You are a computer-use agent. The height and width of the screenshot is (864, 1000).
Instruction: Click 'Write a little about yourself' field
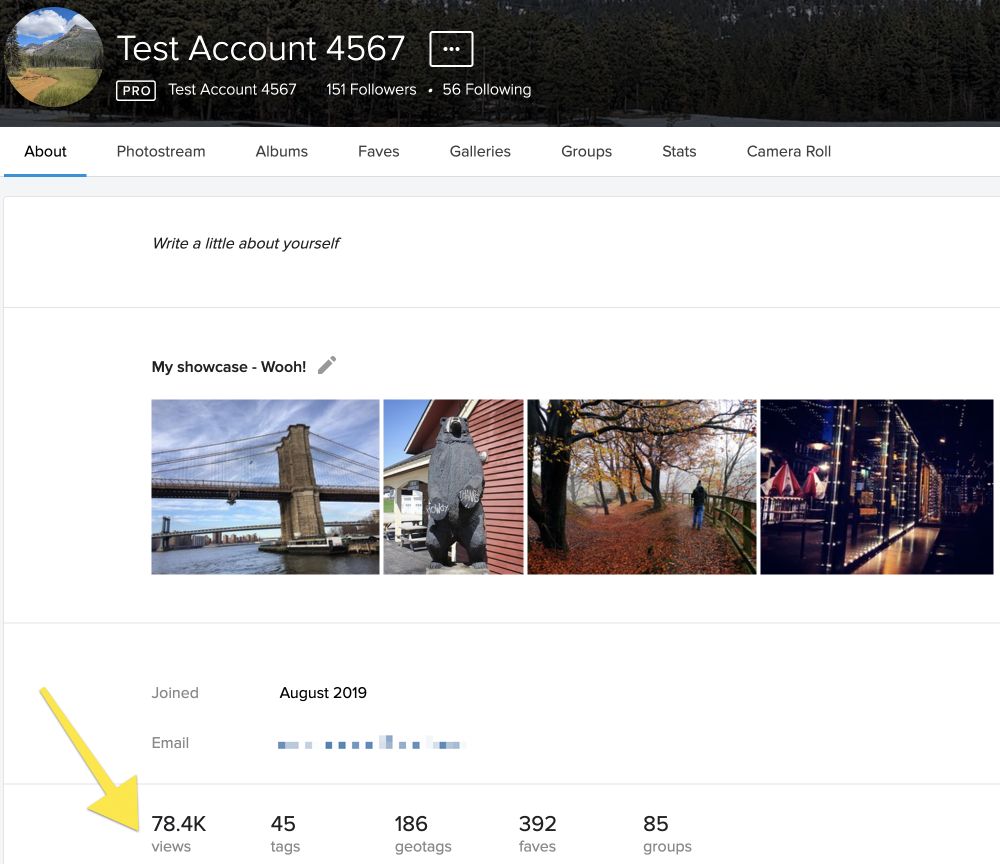[x=245, y=243]
